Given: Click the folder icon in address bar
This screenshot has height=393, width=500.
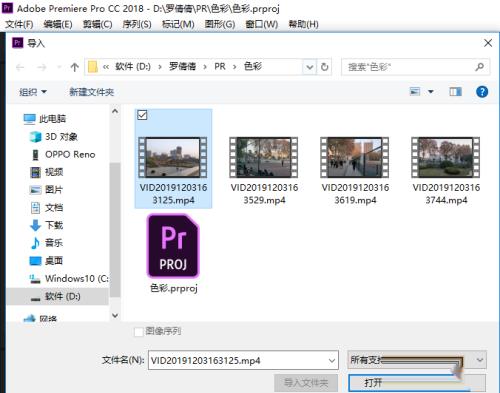Looking at the screenshot, I should point(93,67).
